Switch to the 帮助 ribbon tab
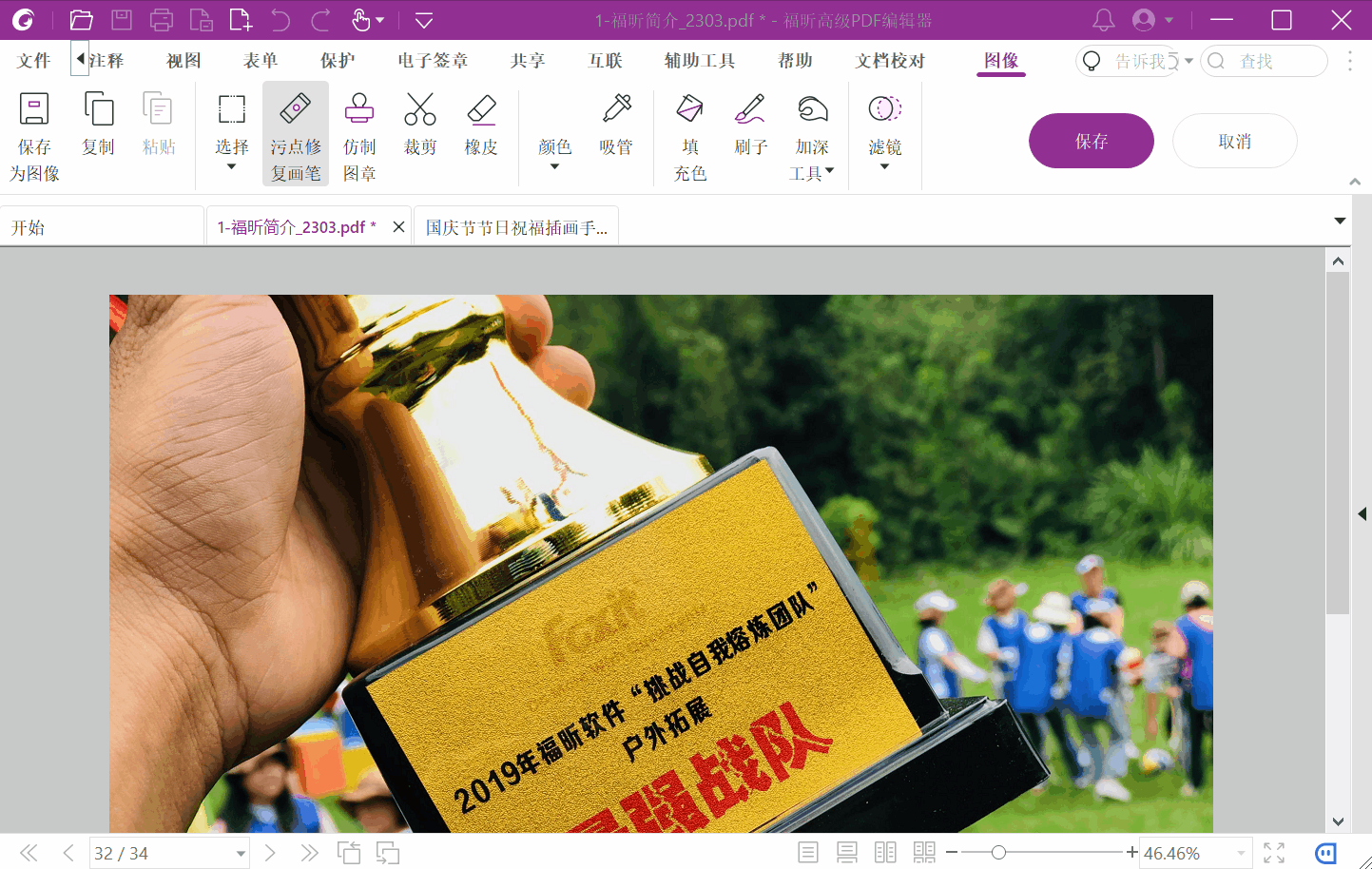 pyautogui.click(x=795, y=61)
